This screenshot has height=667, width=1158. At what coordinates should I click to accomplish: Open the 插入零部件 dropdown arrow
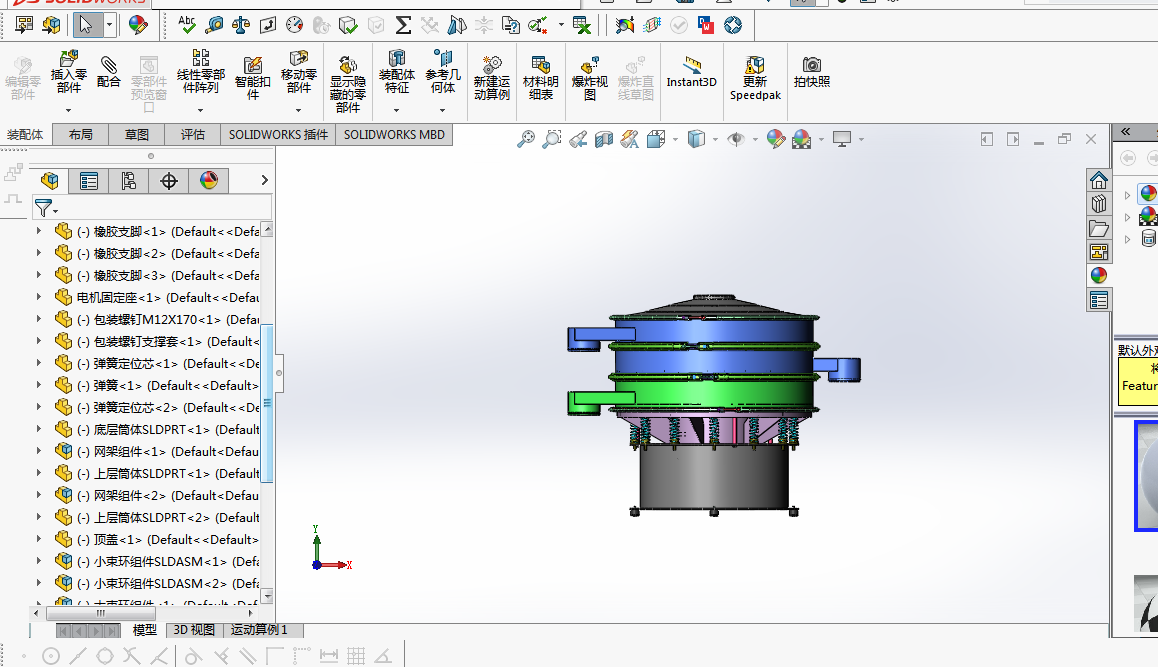click(x=69, y=110)
